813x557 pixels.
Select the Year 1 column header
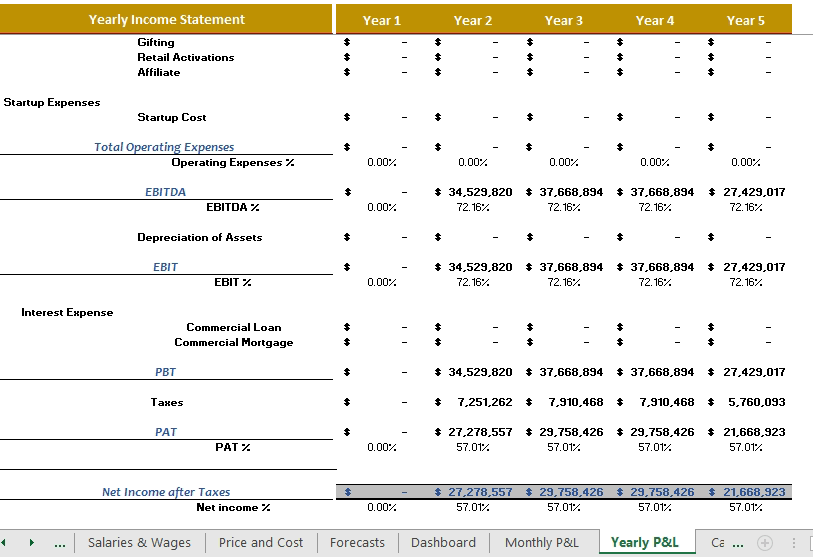(382, 20)
